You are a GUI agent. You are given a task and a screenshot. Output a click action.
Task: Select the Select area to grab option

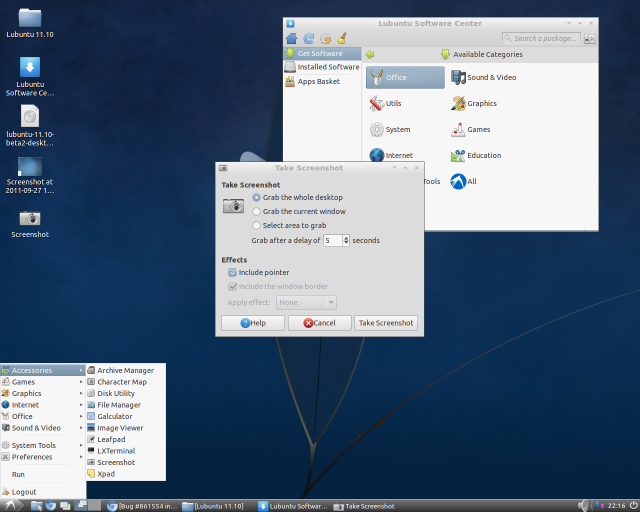point(289,225)
